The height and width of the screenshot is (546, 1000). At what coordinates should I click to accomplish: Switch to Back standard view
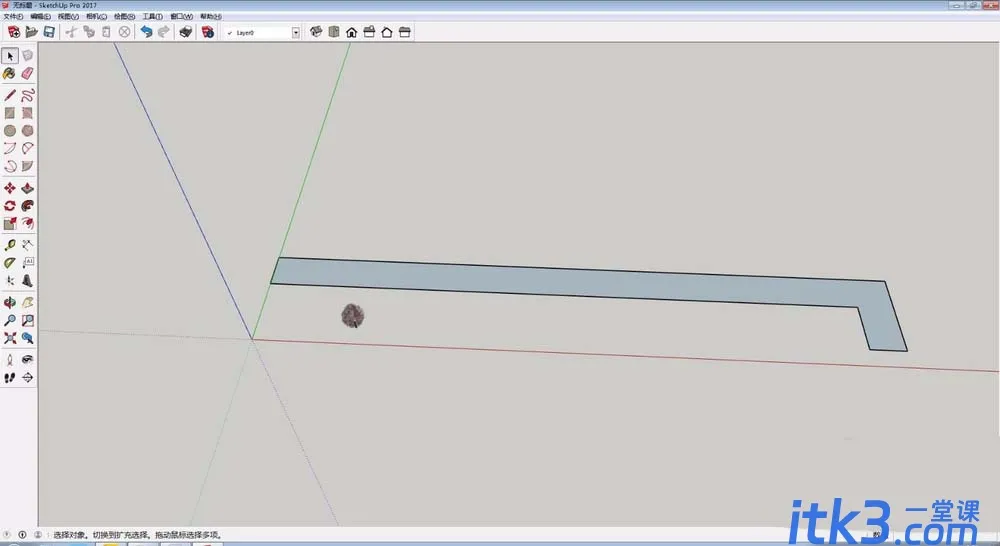(386, 32)
